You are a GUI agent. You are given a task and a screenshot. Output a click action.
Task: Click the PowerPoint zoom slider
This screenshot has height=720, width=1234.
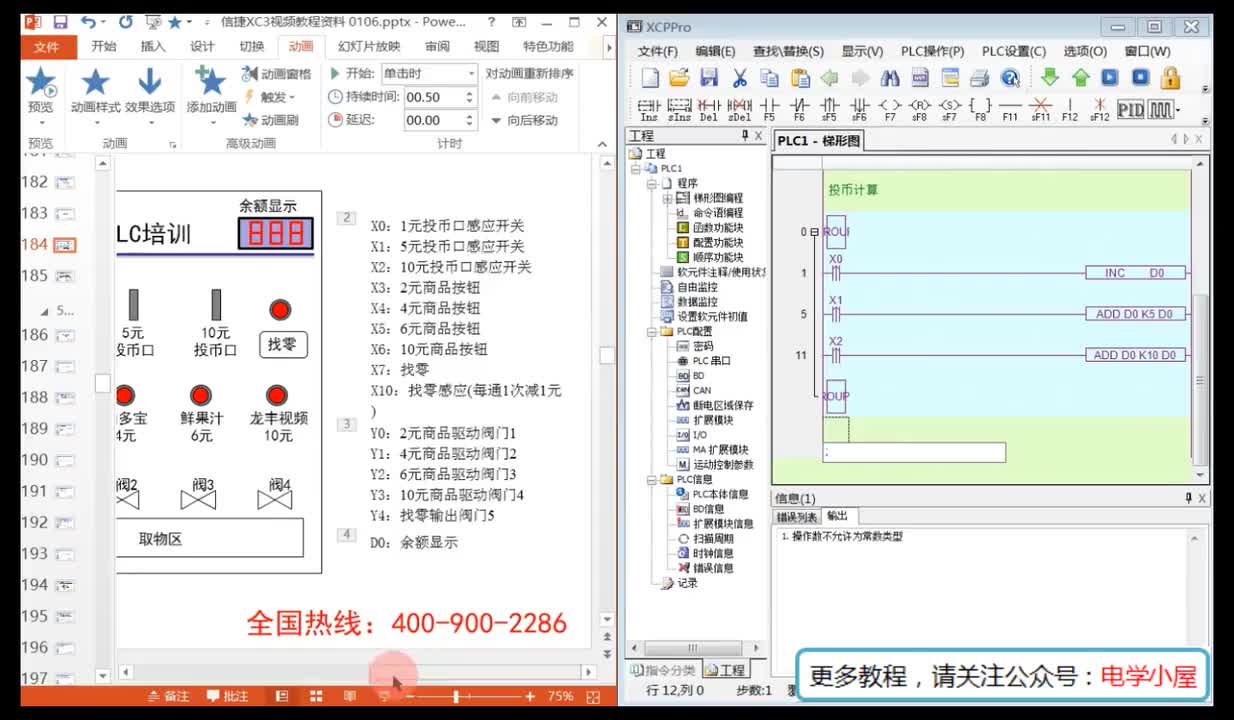[456, 696]
